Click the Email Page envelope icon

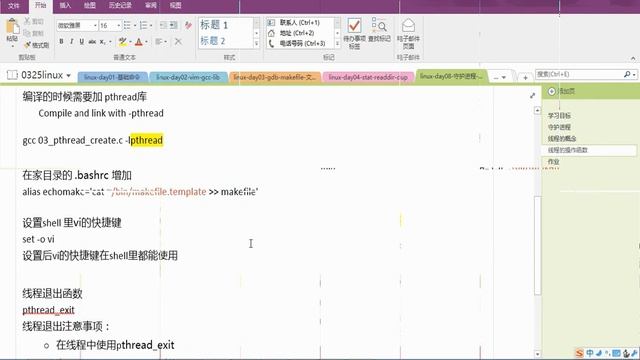[408, 26]
